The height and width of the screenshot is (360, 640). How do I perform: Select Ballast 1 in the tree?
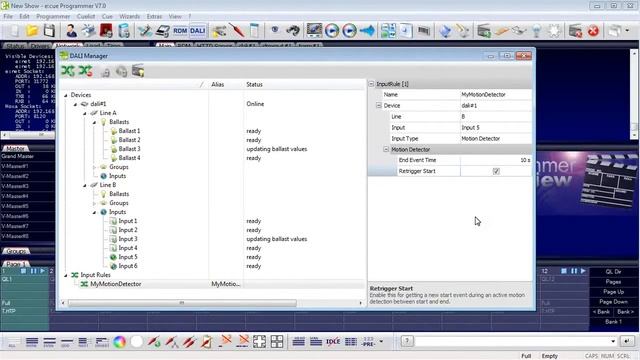click(129, 131)
